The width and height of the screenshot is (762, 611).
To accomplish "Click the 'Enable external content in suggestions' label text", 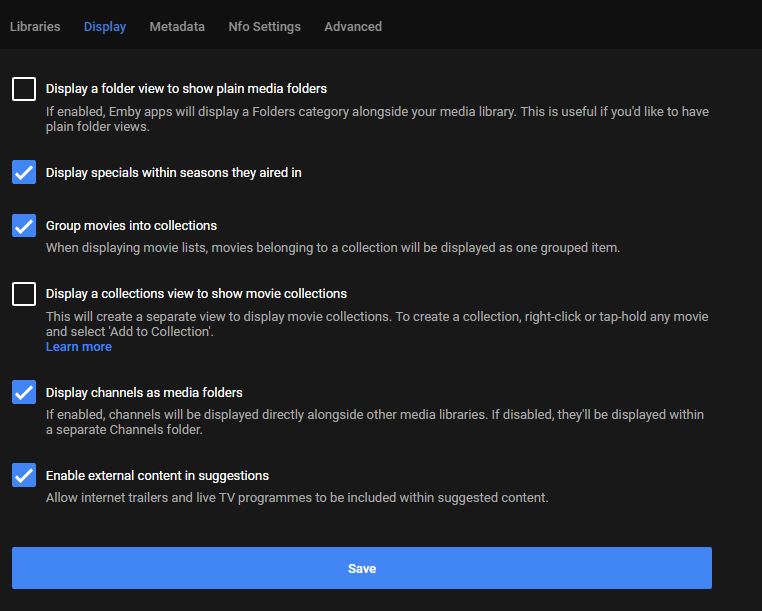I will click(157, 476).
